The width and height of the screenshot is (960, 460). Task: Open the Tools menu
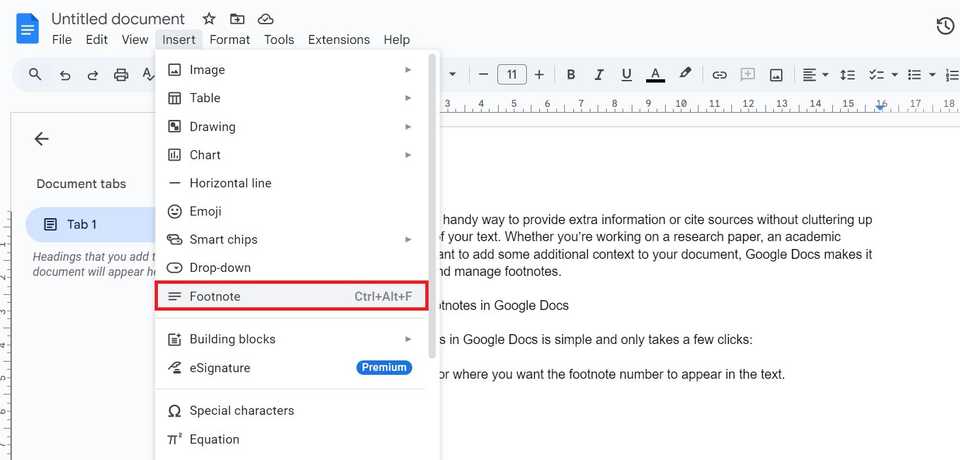(x=279, y=40)
